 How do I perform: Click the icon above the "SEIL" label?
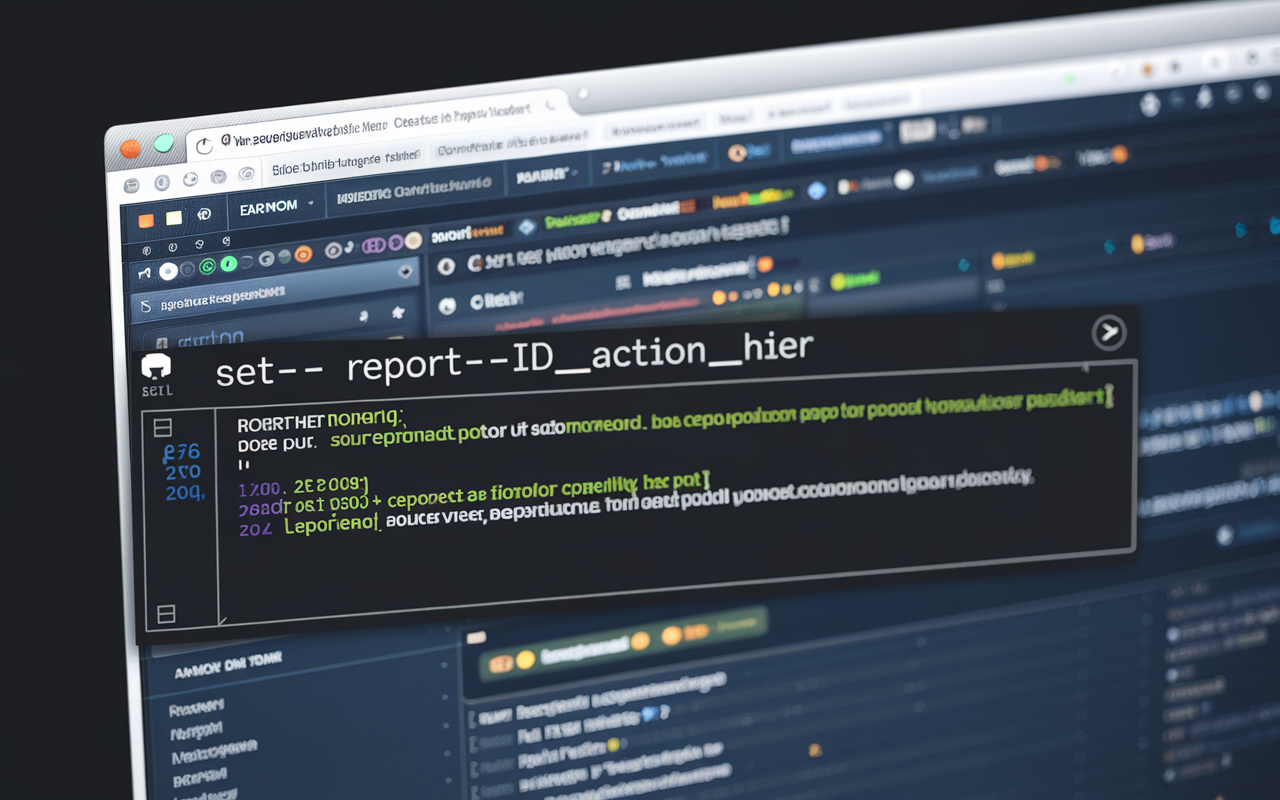click(x=157, y=366)
